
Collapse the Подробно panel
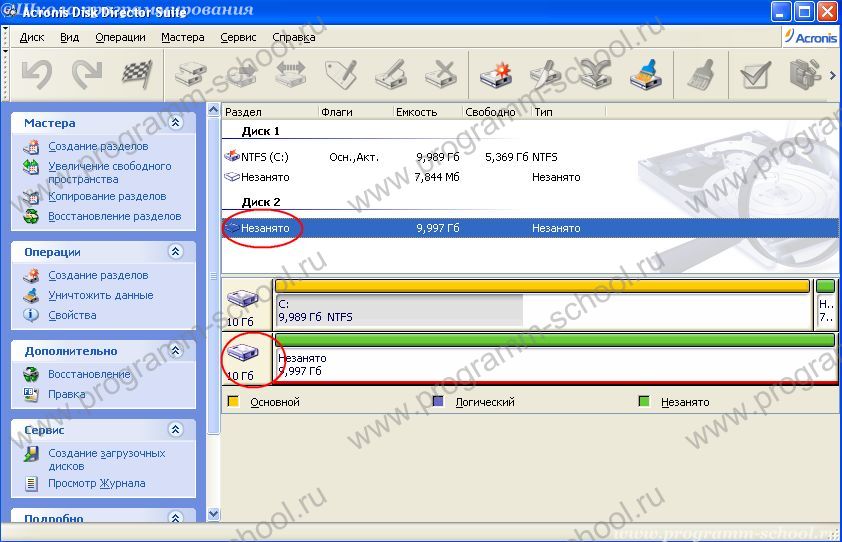tap(176, 517)
